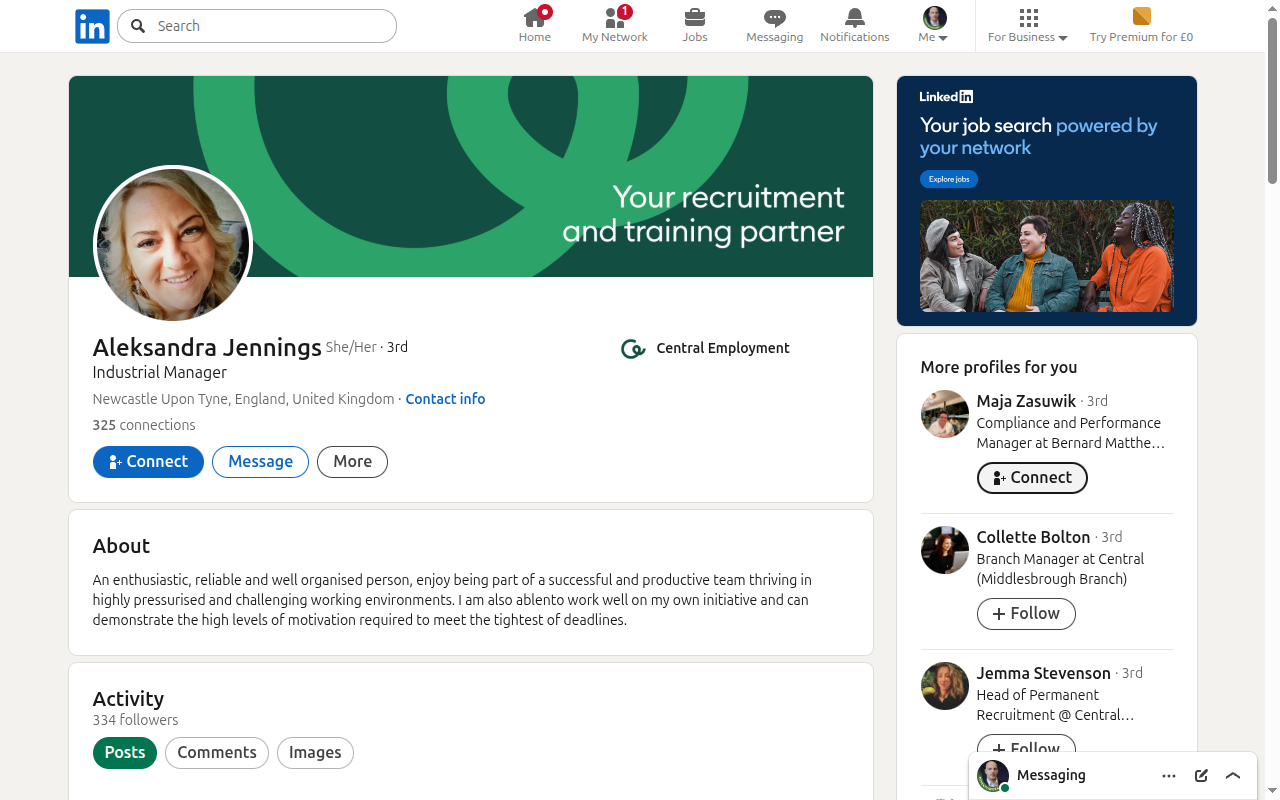Click Jemma Stevenson's avatar

[x=945, y=686]
